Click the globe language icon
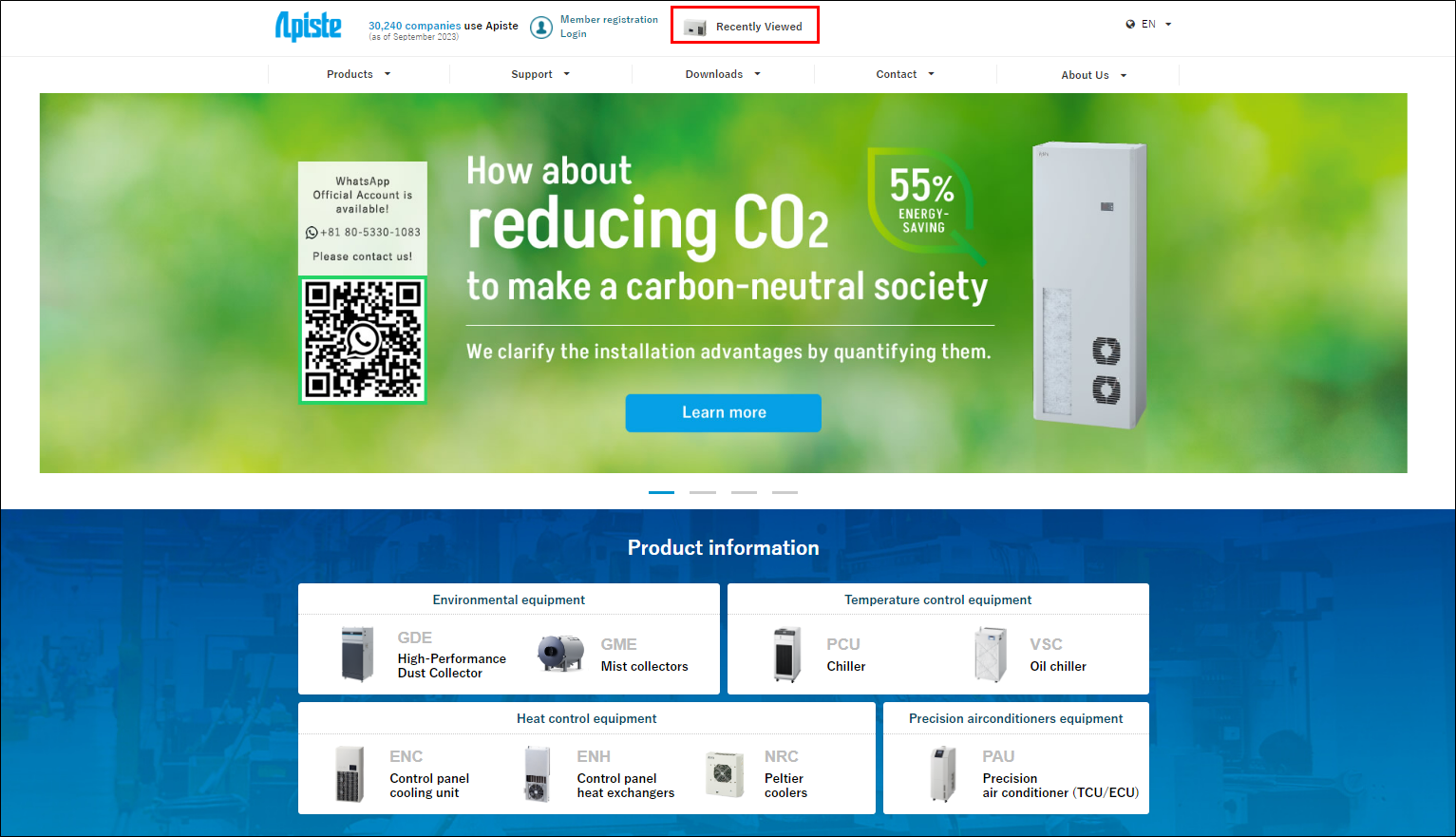 [x=1130, y=25]
